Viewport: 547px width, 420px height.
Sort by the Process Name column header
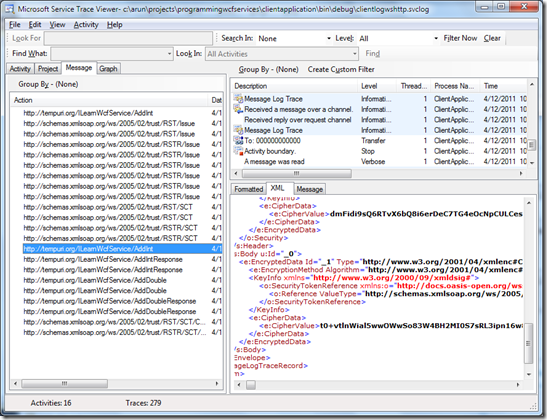455,86
